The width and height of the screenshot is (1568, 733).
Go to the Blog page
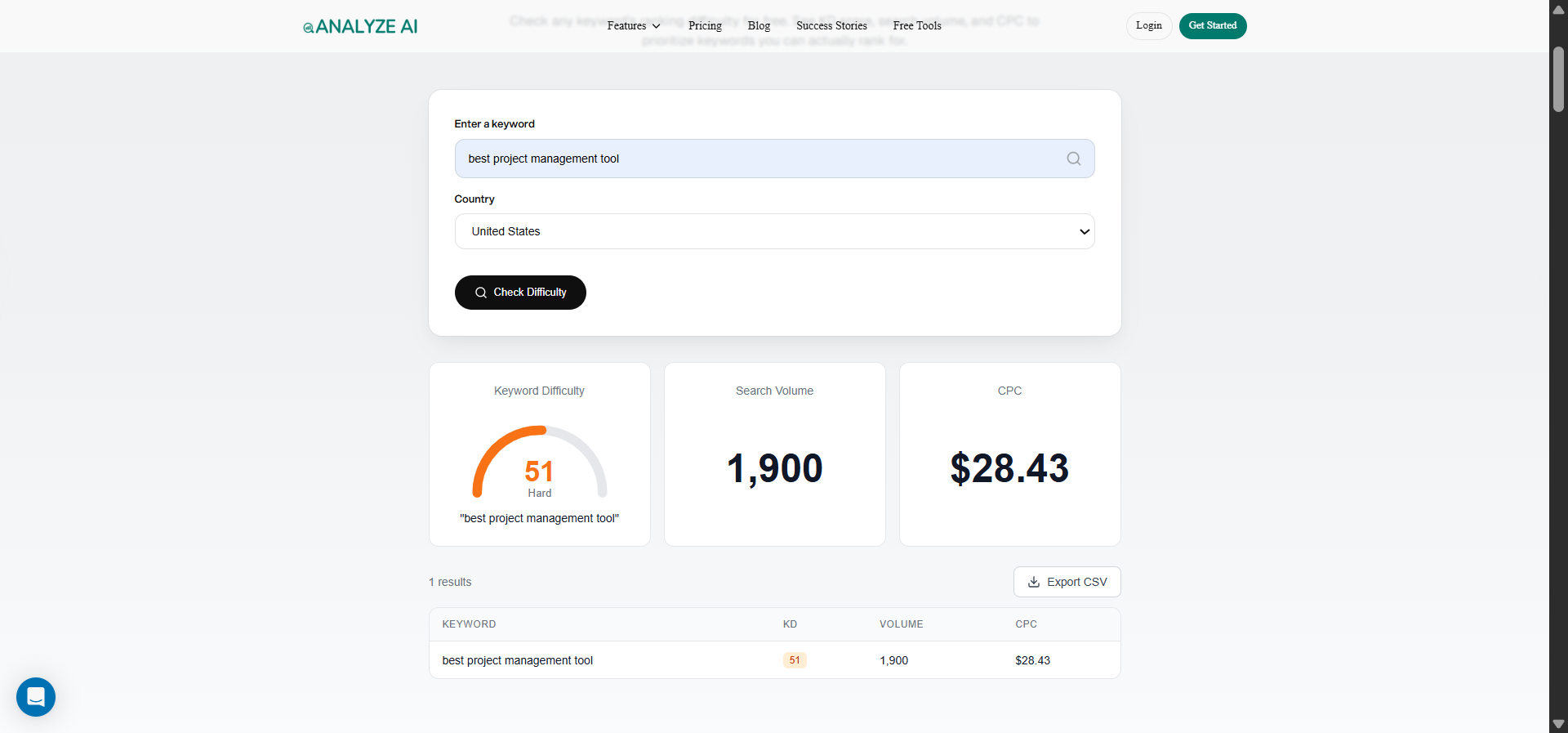click(x=759, y=26)
